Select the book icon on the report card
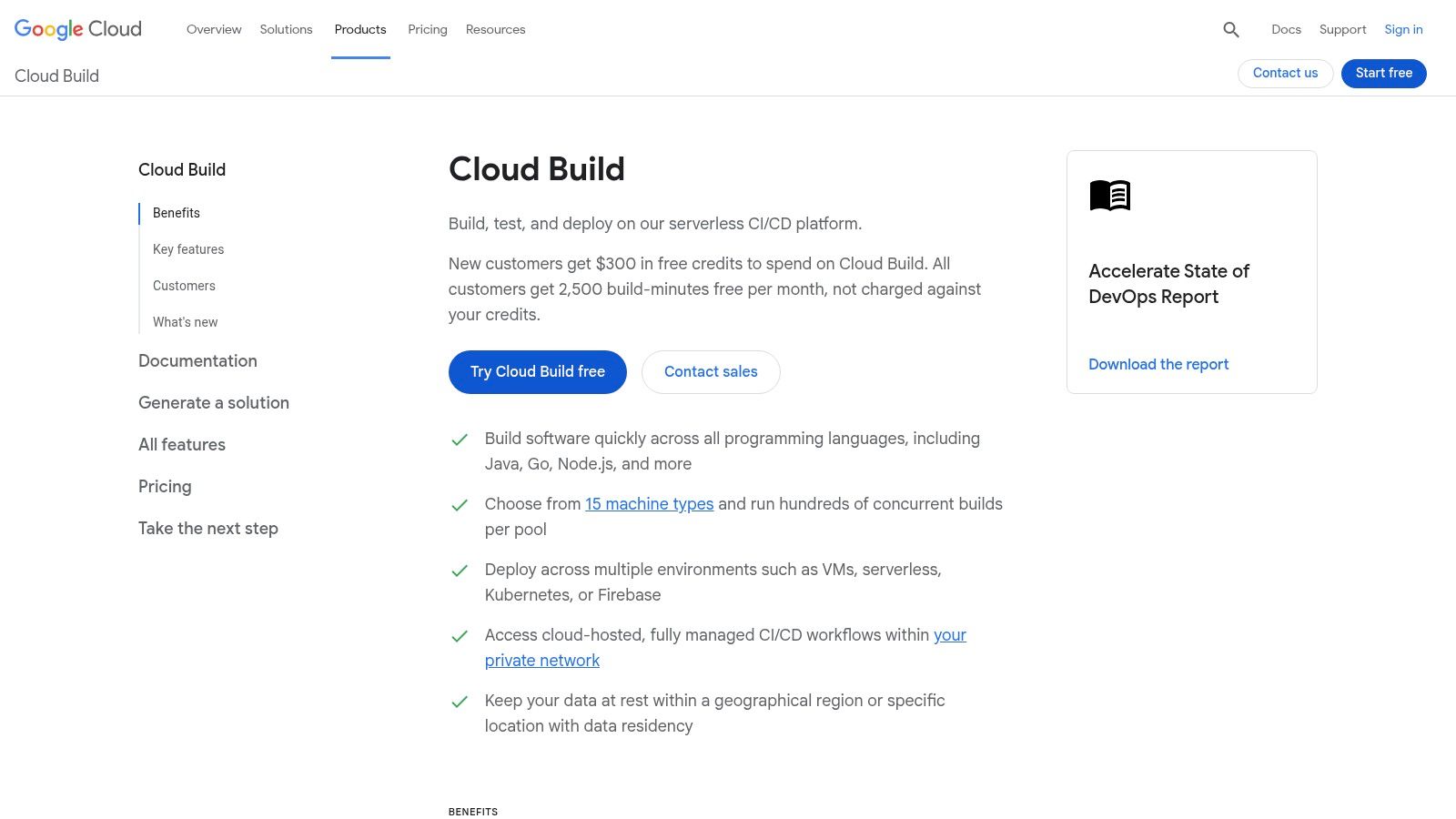The image size is (1456, 819). [1110, 195]
